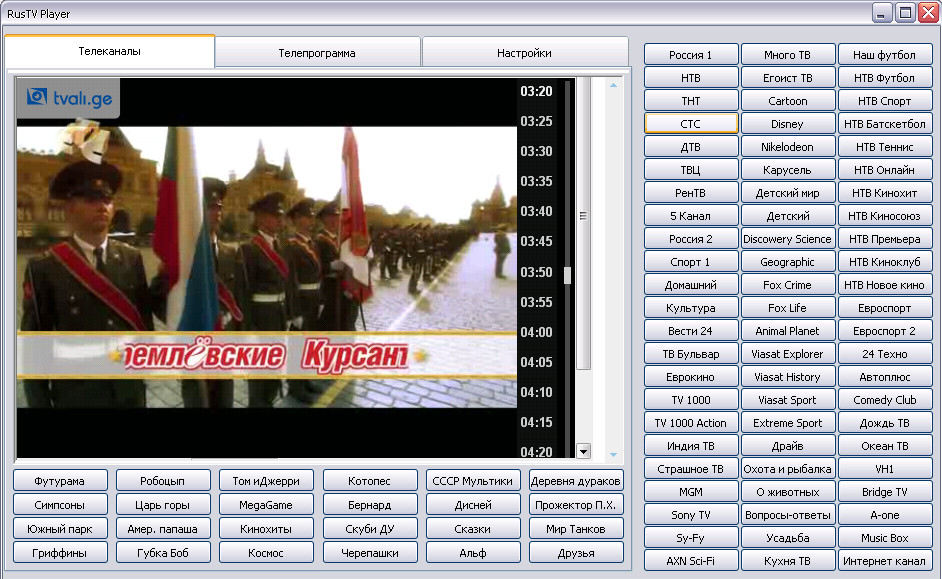Minimize the RusTV Player window
This screenshot has height=579, width=942.
point(882,12)
